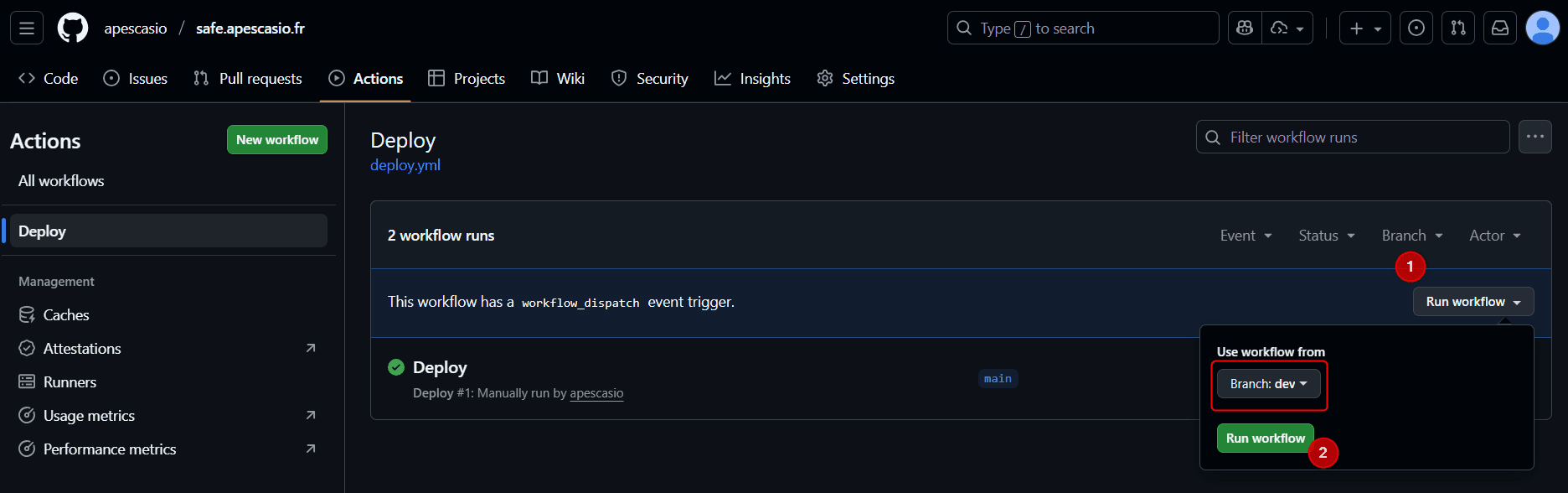Viewport: 1568px width, 493px height.
Task: Open Copilot chat icon in header
Action: pos(1245,29)
